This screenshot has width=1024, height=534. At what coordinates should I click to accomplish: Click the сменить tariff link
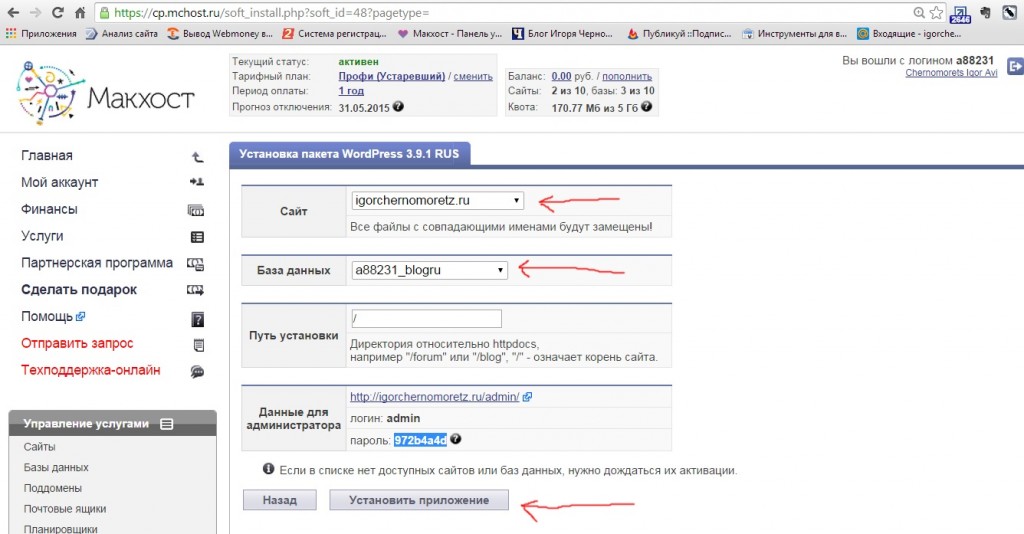(473, 76)
